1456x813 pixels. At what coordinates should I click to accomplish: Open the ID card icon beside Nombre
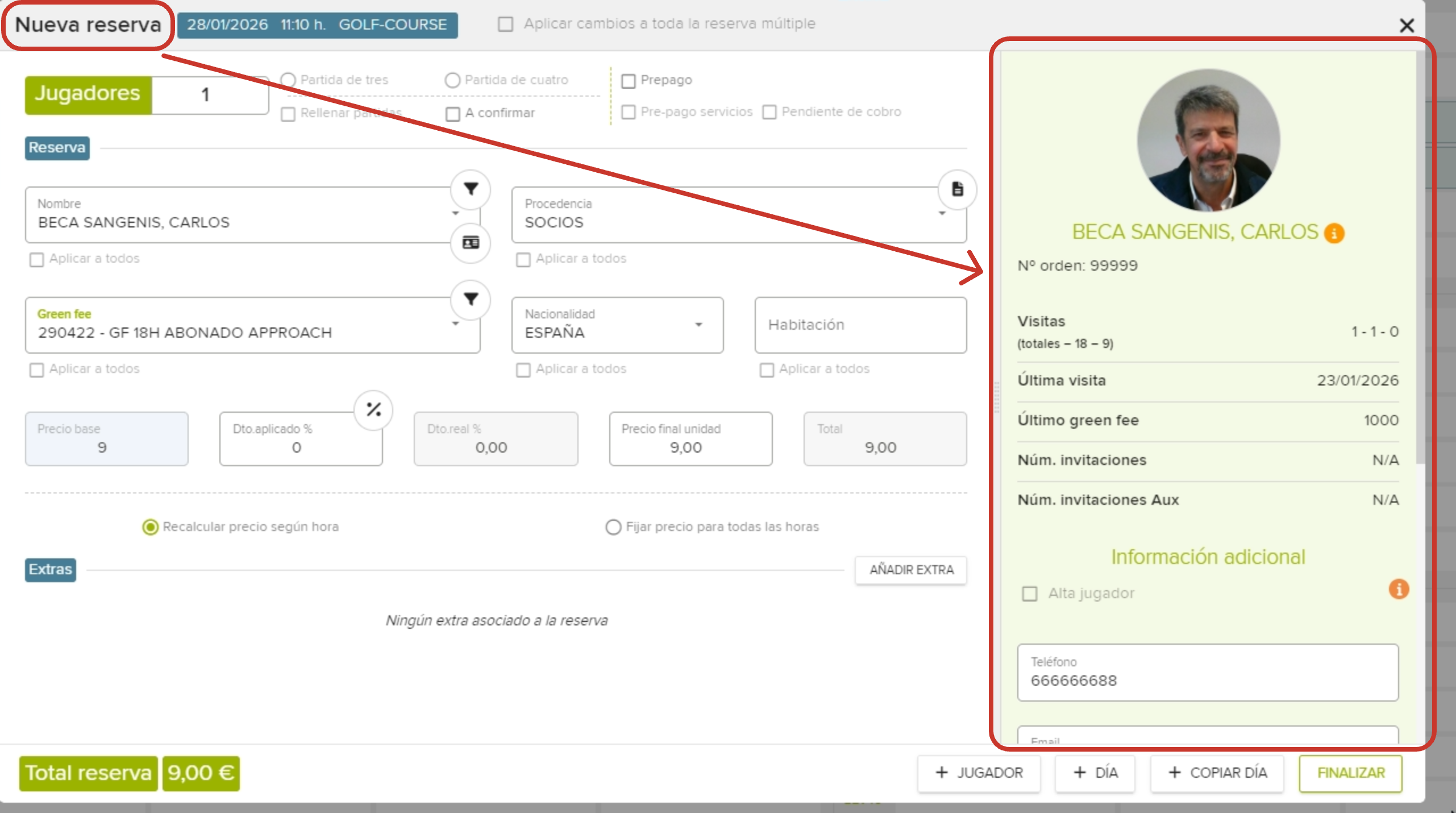click(x=471, y=243)
